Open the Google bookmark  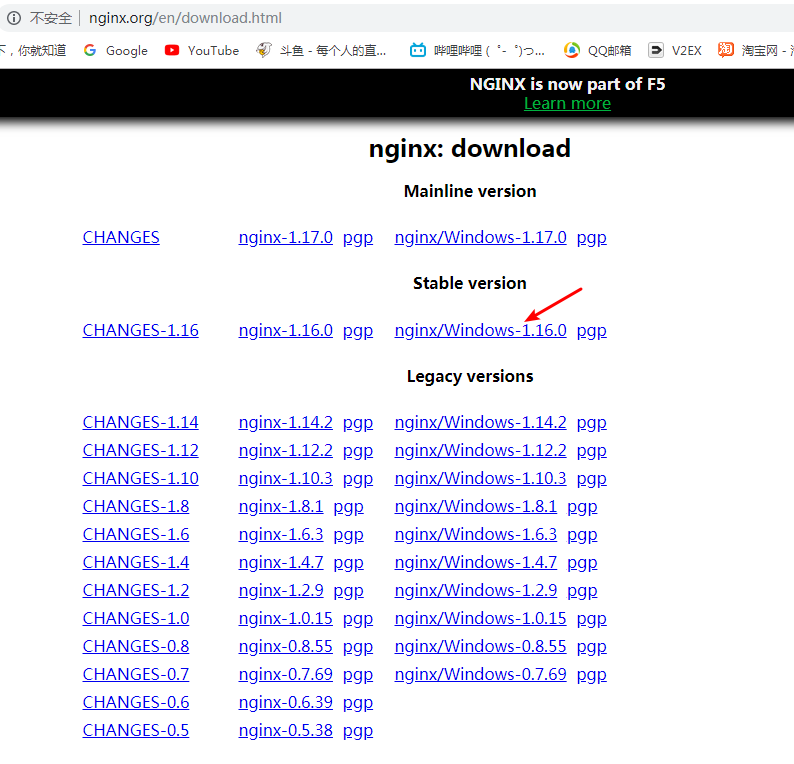pos(116,51)
